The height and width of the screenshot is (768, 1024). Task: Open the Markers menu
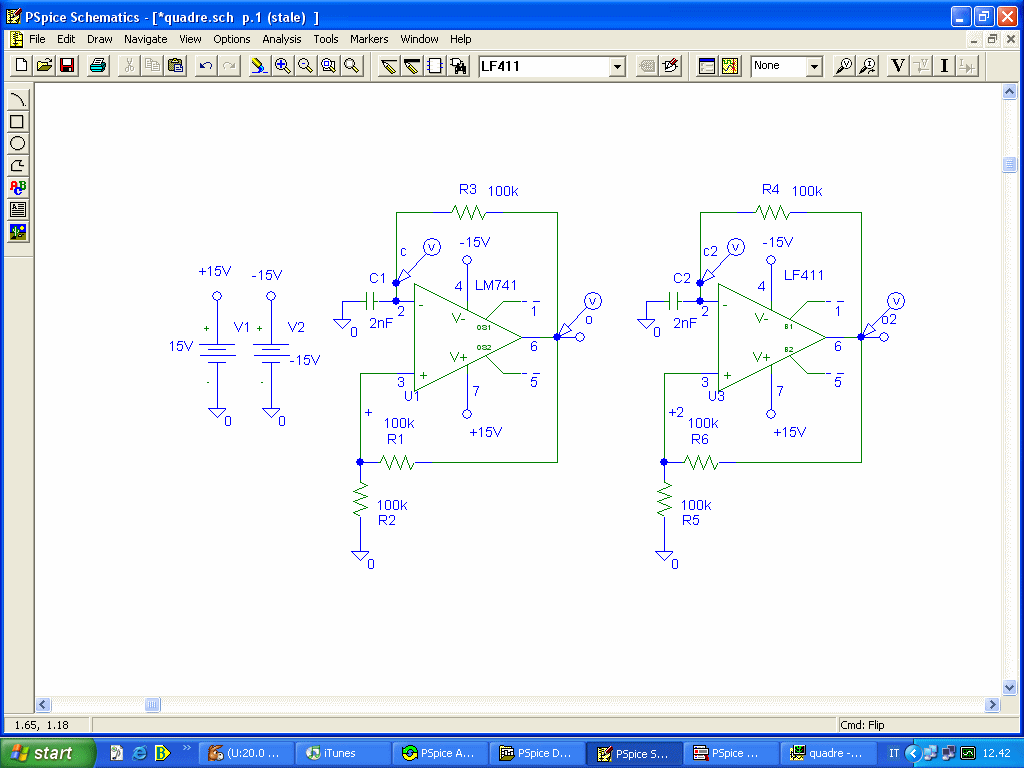pyautogui.click(x=369, y=39)
